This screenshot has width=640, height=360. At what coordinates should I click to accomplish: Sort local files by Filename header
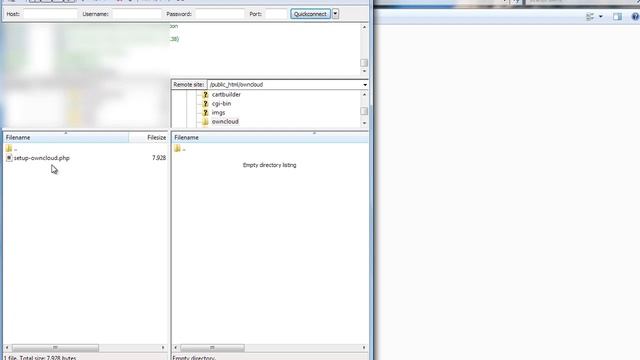(x=66, y=138)
